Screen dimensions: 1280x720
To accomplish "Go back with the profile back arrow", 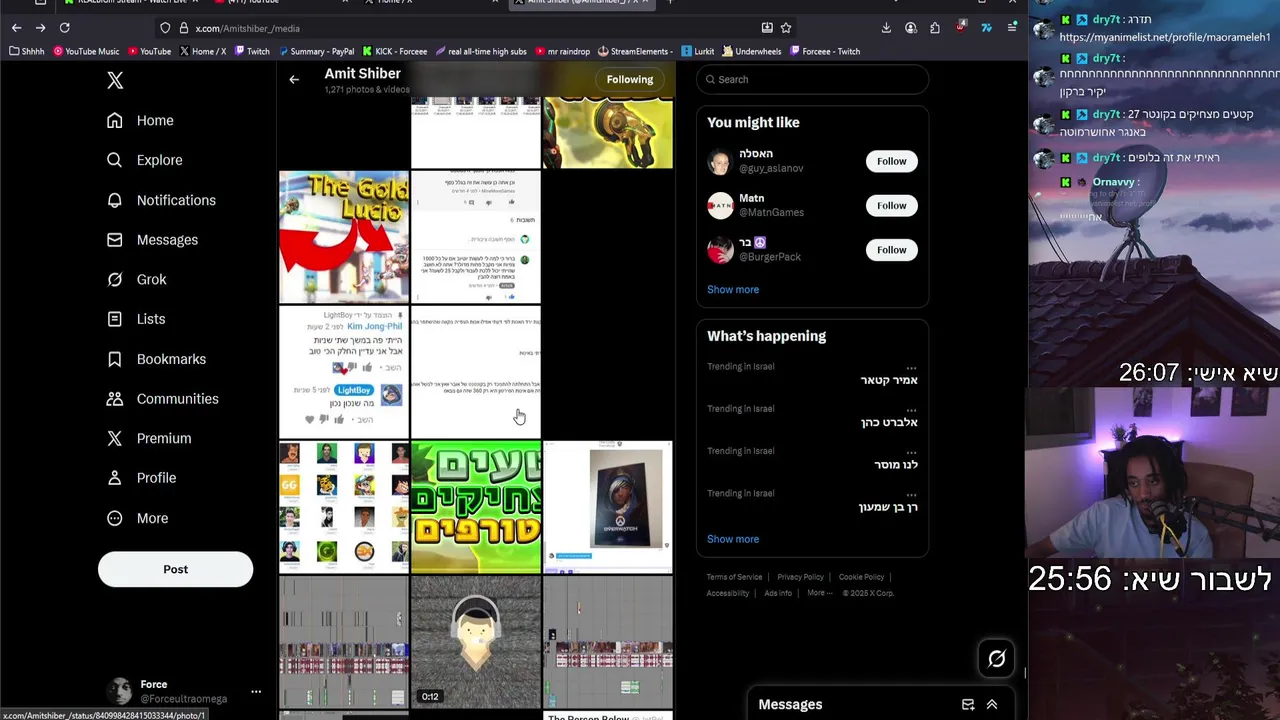I will [294, 79].
